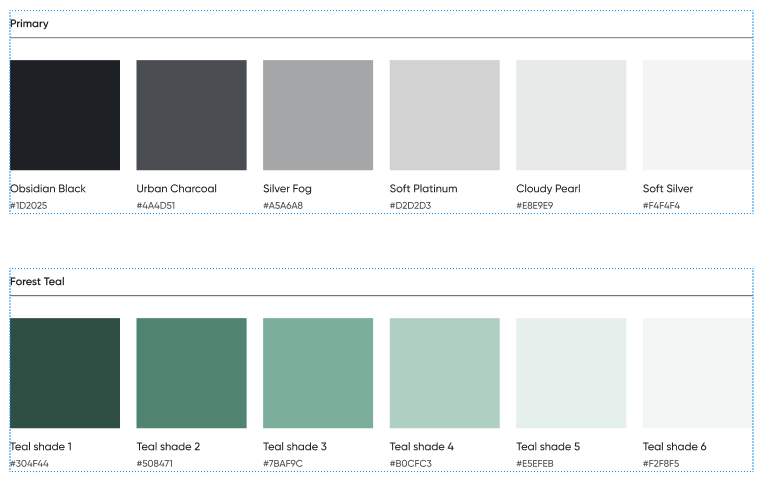Click the hex value #7BAF9C
The height and width of the screenshot is (490, 766).
(x=283, y=464)
